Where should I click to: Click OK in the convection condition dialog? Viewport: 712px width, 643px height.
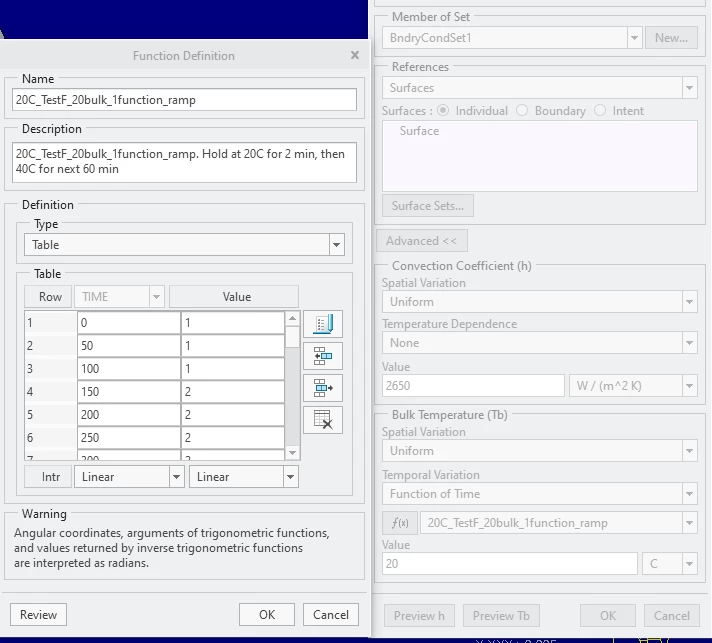[x=608, y=616]
